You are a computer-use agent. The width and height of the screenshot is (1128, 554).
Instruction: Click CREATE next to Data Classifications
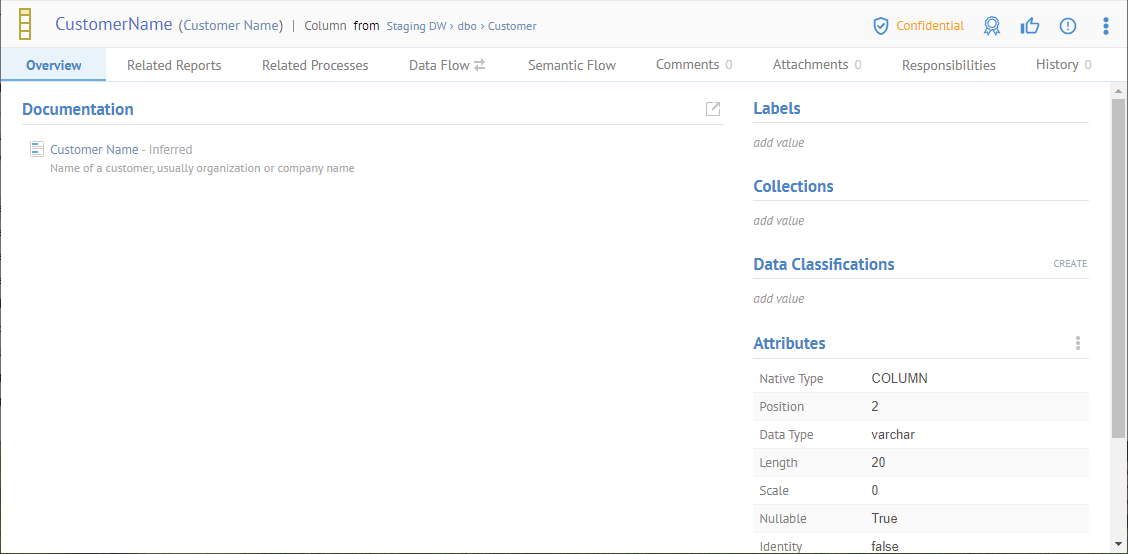[1069, 264]
